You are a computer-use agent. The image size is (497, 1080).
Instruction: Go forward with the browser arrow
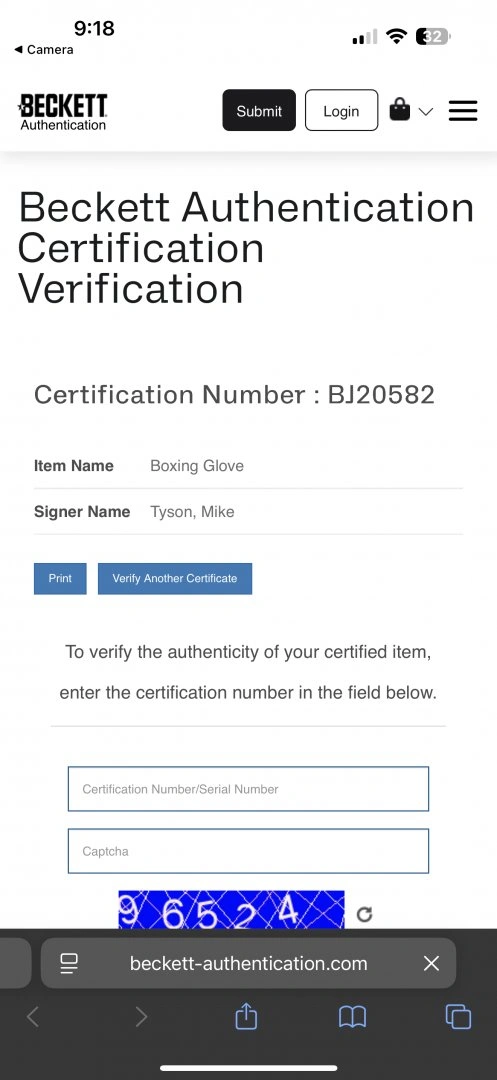pyautogui.click(x=141, y=1017)
